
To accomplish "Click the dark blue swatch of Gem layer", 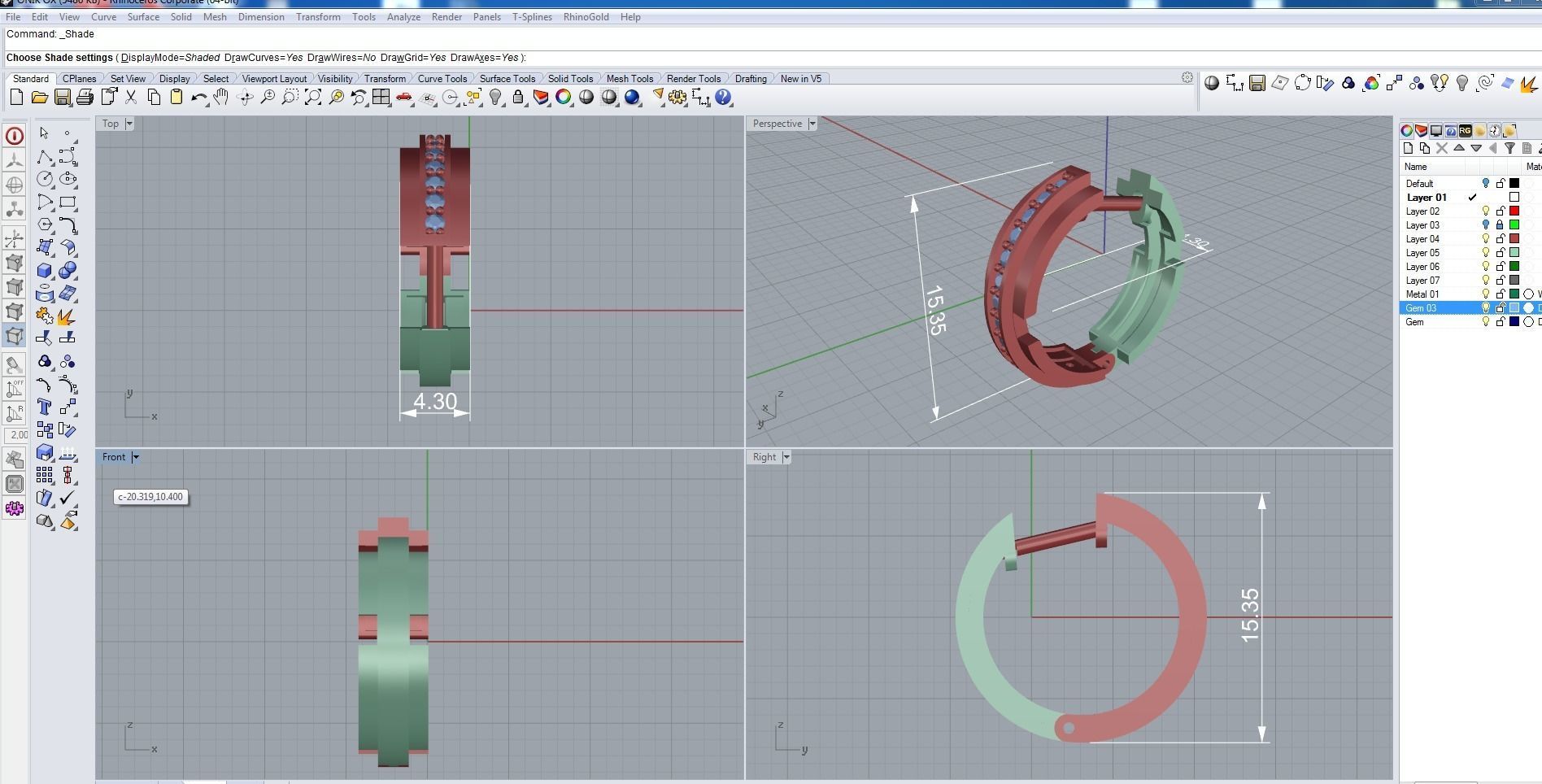I will coord(1514,322).
